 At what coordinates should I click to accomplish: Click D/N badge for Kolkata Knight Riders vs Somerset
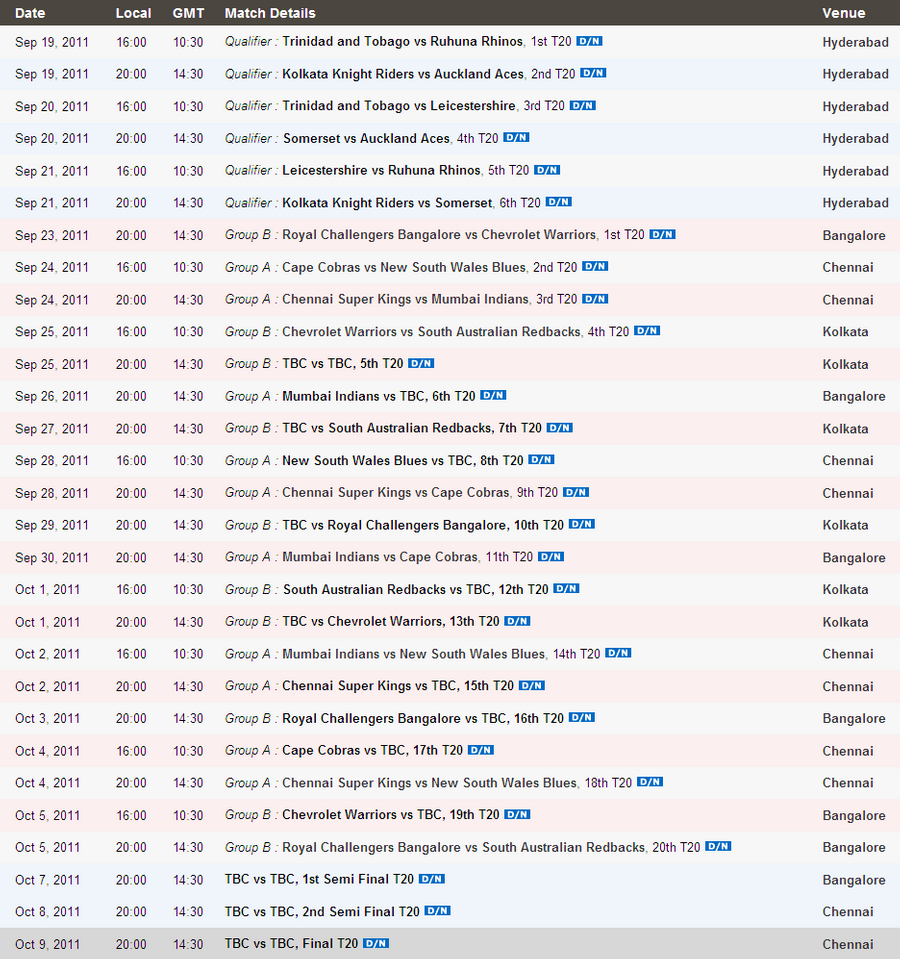pyautogui.click(x=559, y=202)
